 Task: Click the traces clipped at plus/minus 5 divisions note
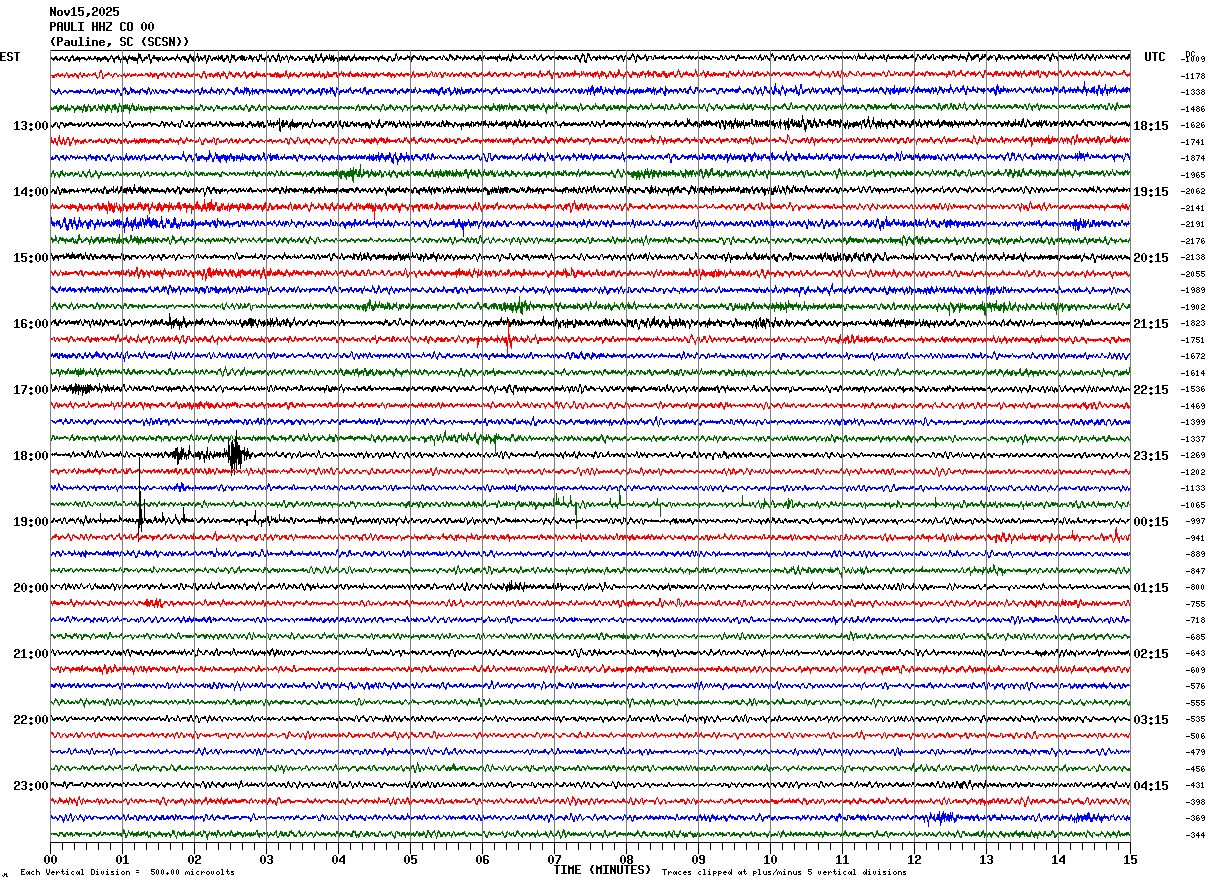click(x=784, y=872)
